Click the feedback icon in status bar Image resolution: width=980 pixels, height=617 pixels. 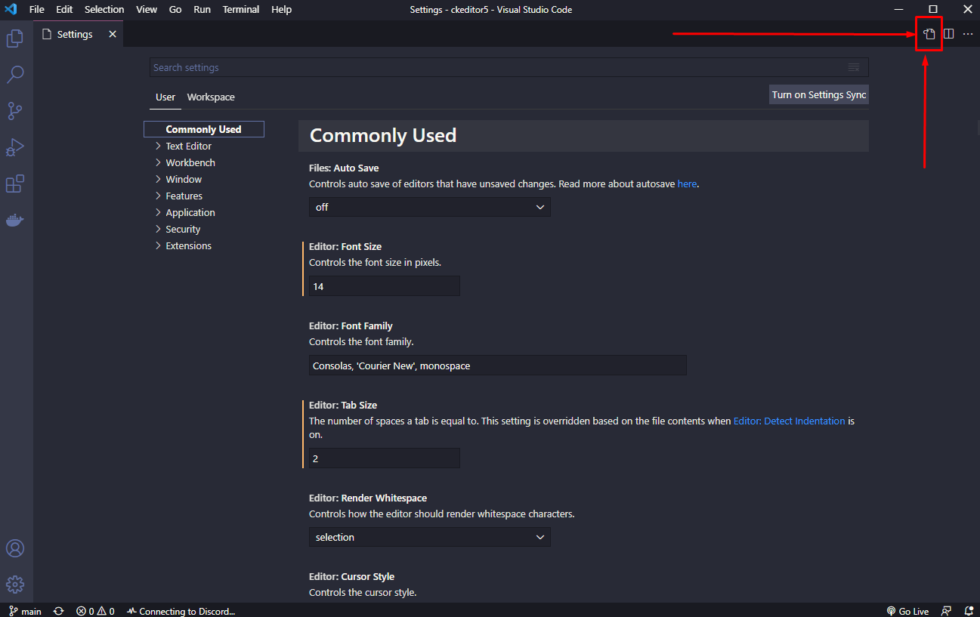(x=946, y=611)
